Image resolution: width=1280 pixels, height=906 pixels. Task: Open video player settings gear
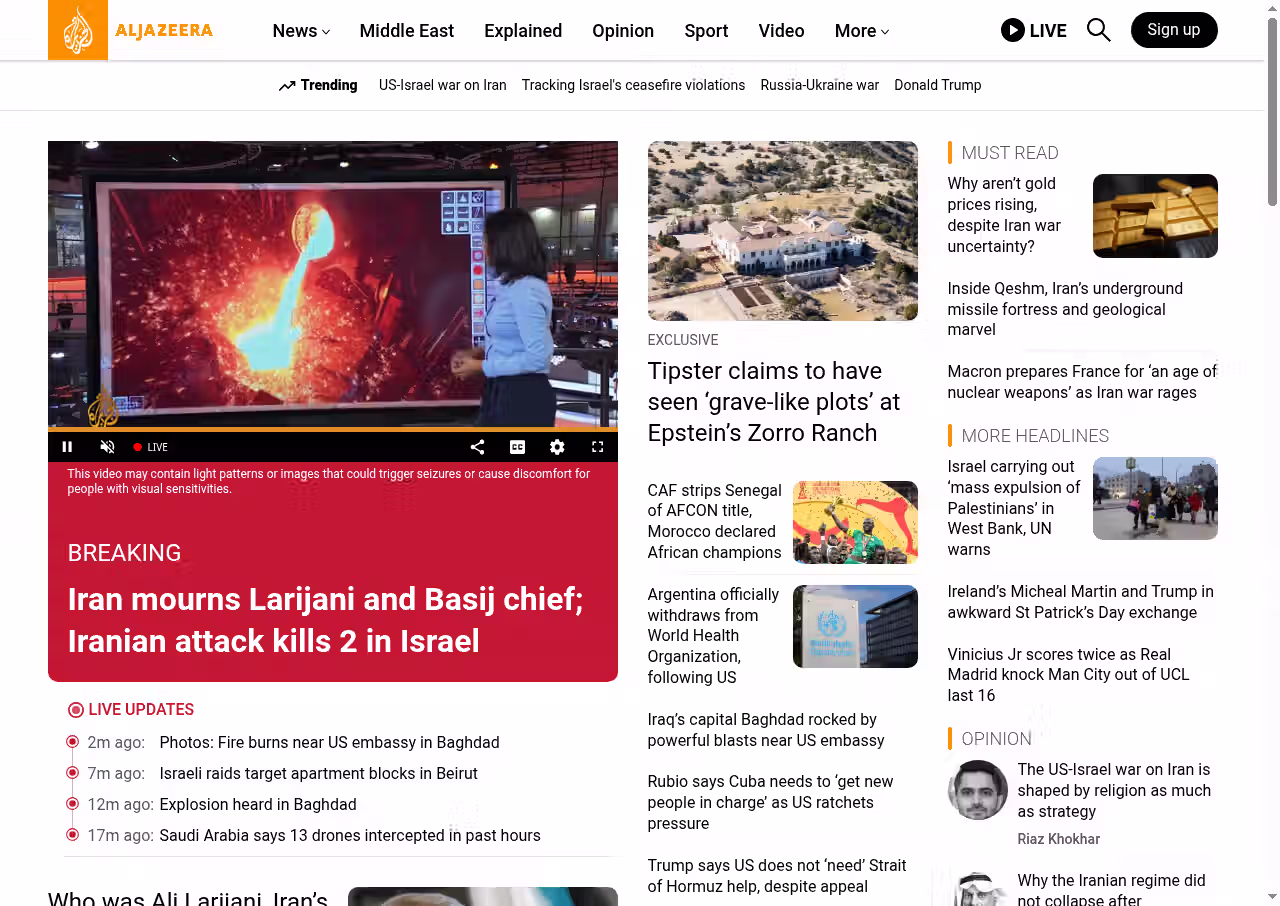pyautogui.click(x=558, y=447)
